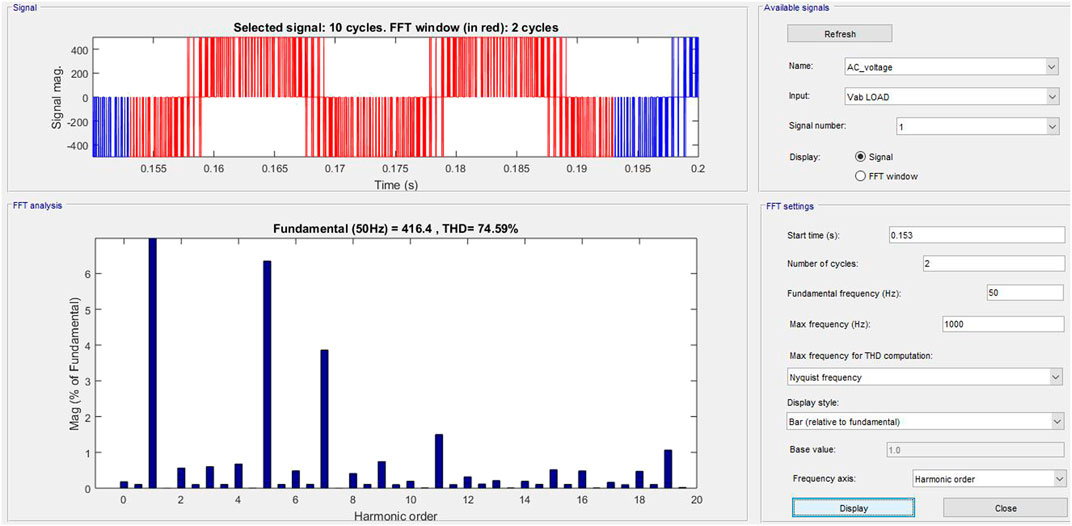Click the 19th harmonic bar

coord(668,469)
